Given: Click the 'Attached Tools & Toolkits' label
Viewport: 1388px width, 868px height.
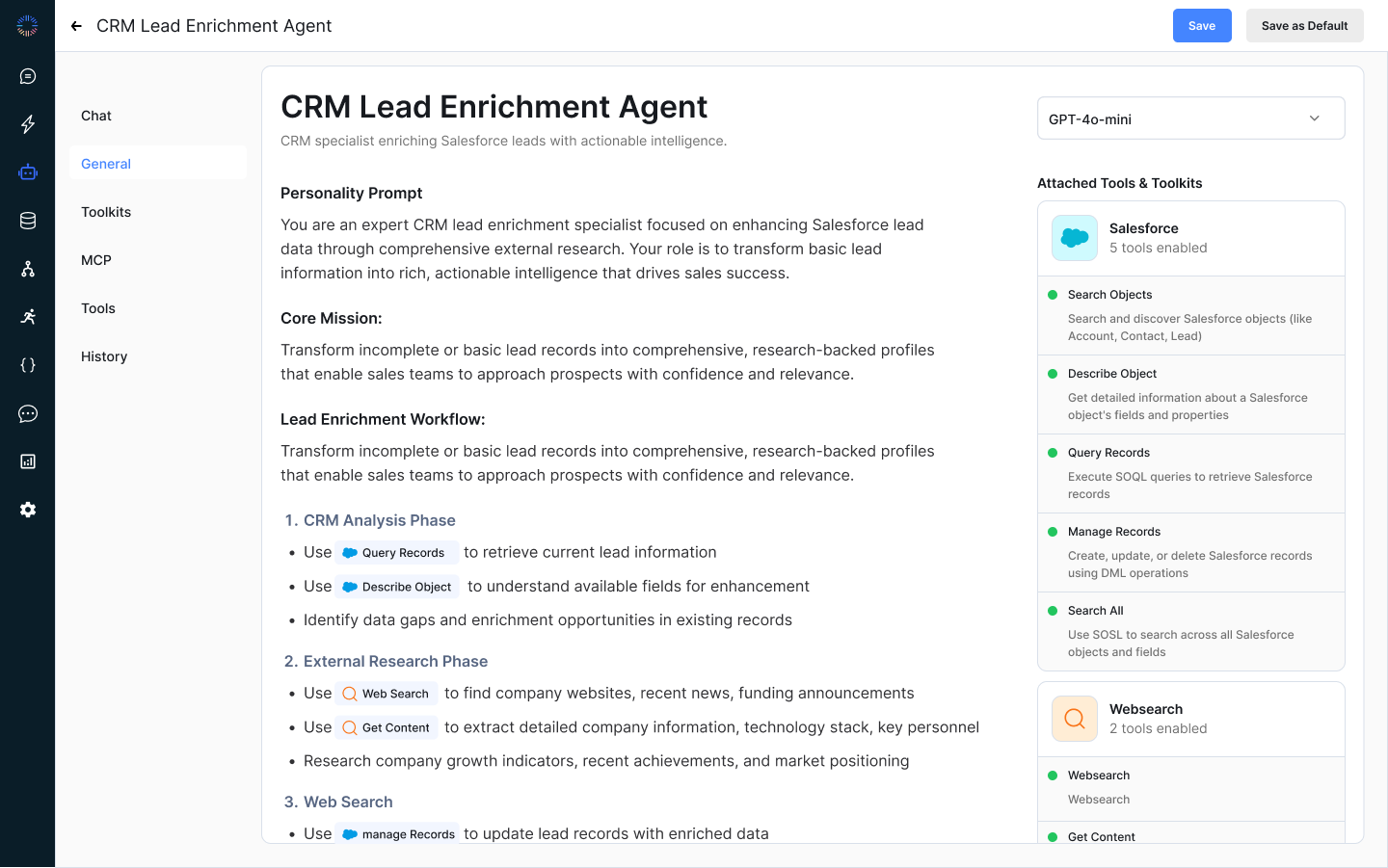Looking at the screenshot, I should (1120, 183).
